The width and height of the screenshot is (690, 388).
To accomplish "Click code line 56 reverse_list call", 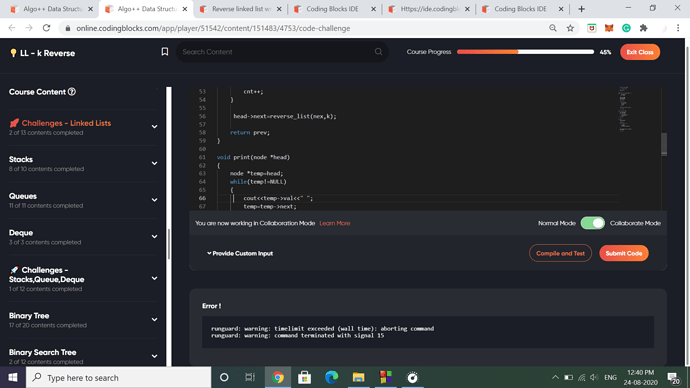I will tap(285, 116).
